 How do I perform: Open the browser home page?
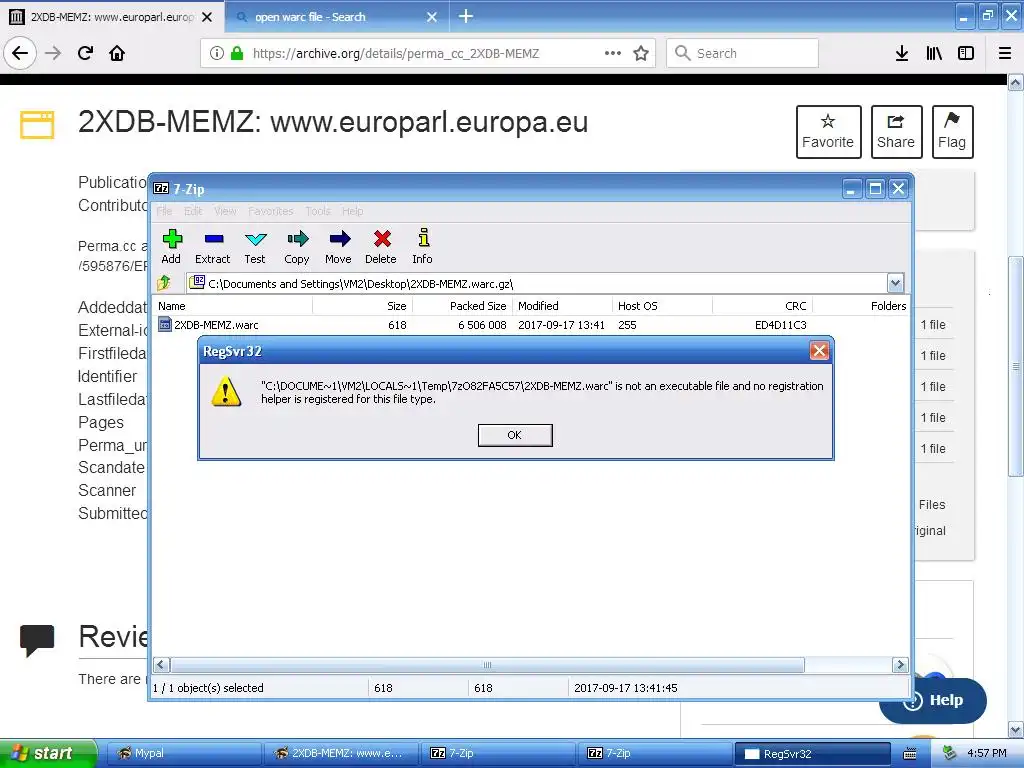coord(117,53)
